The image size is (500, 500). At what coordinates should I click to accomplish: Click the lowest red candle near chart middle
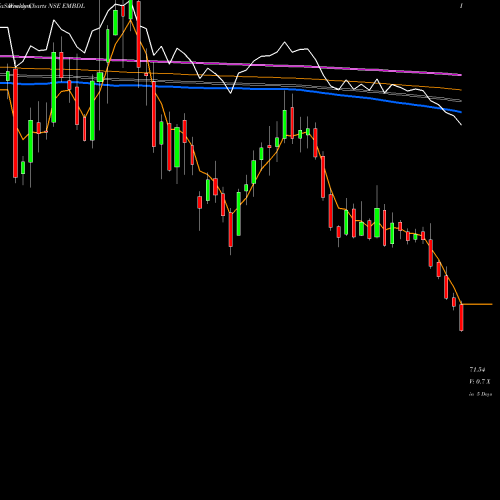pyautogui.click(x=231, y=229)
